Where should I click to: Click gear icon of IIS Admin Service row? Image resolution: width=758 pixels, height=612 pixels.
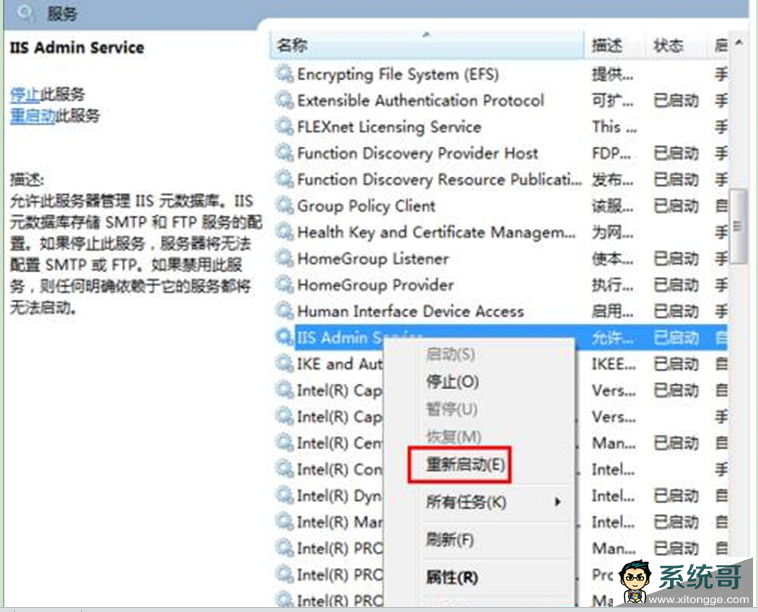(284, 337)
